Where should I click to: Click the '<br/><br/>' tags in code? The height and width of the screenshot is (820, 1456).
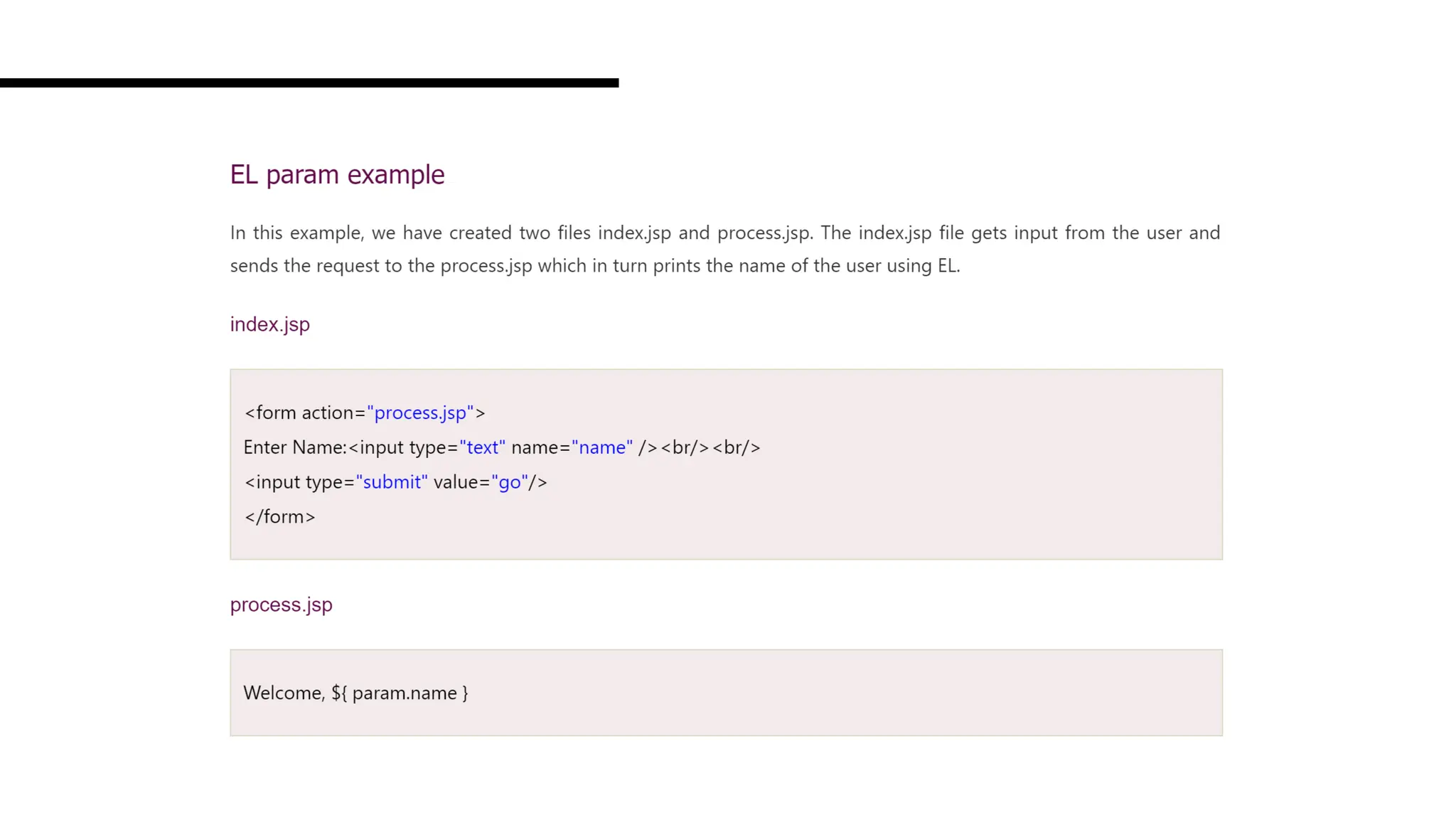click(710, 447)
